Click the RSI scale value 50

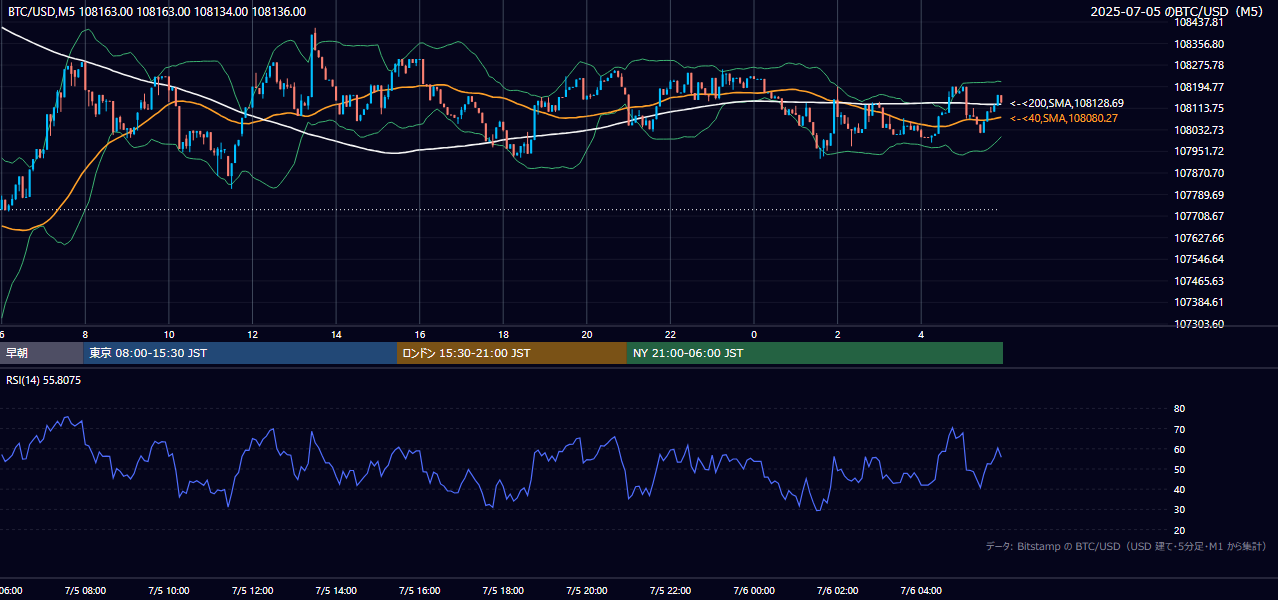click(x=1179, y=469)
